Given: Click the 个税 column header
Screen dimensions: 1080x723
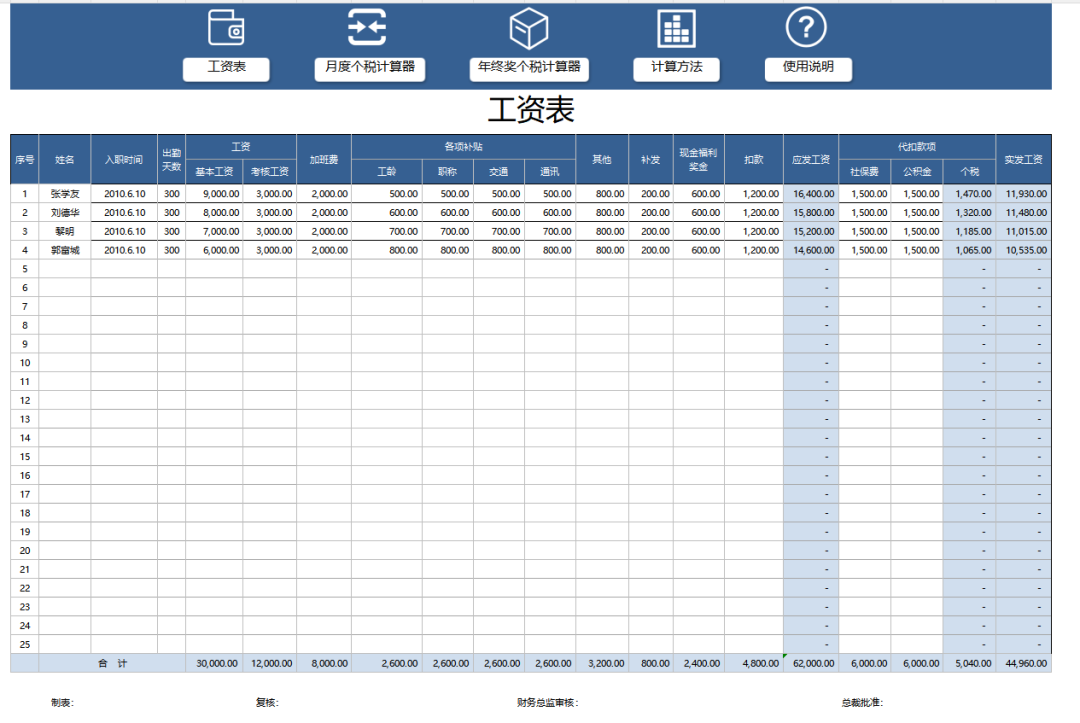Looking at the screenshot, I should pos(969,172).
